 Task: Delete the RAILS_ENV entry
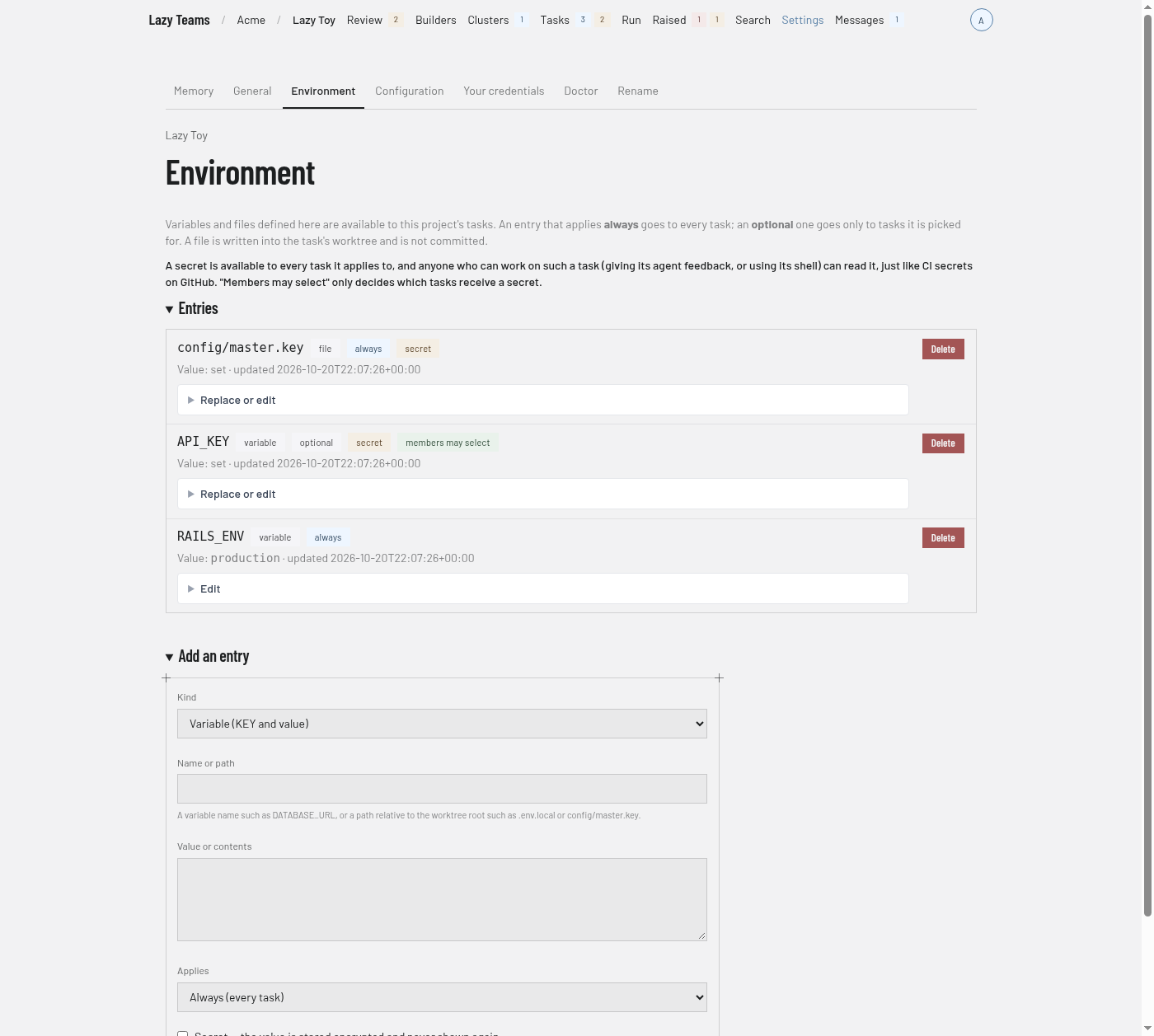coord(943,537)
